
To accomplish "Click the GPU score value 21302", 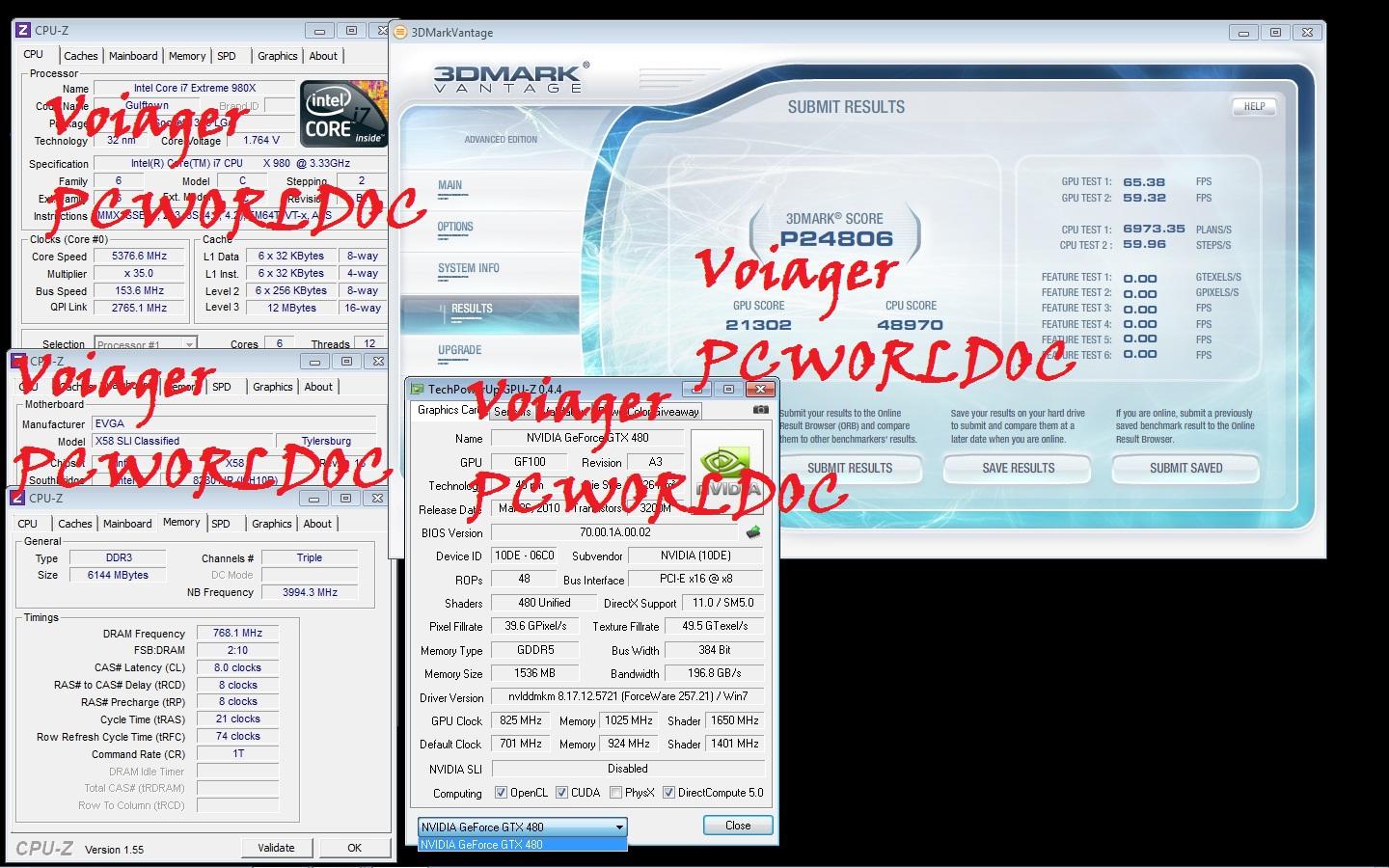I will (758, 325).
